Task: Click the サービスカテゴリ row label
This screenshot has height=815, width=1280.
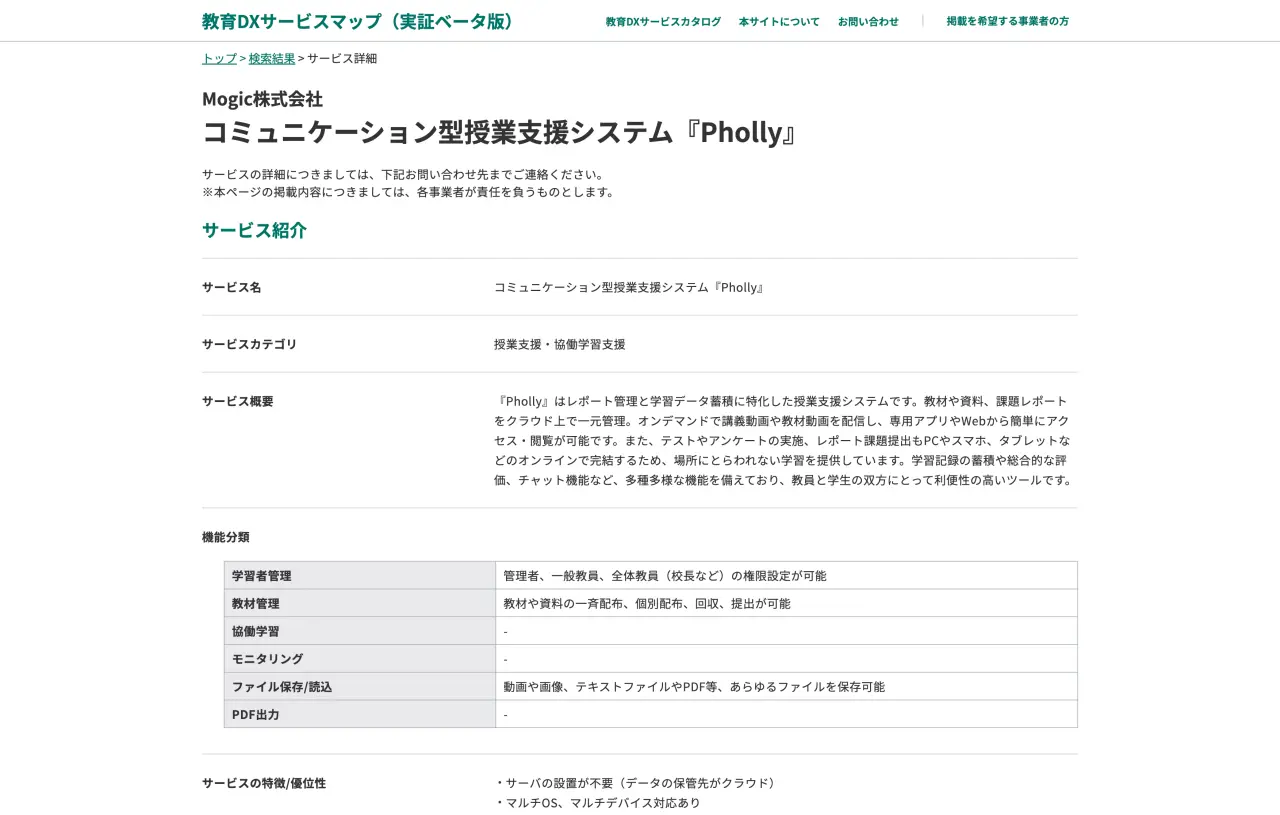Action: pyautogui.click(x=249, y=344)
